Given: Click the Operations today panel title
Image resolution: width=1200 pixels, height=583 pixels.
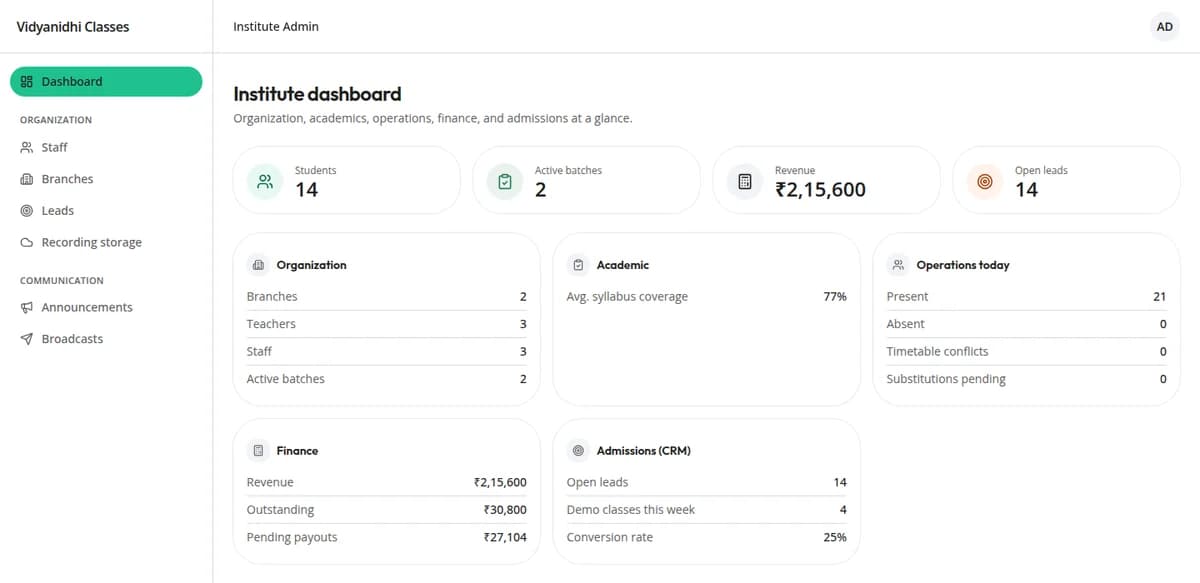Looking at the screenshot, I should (x=963, y=265).
